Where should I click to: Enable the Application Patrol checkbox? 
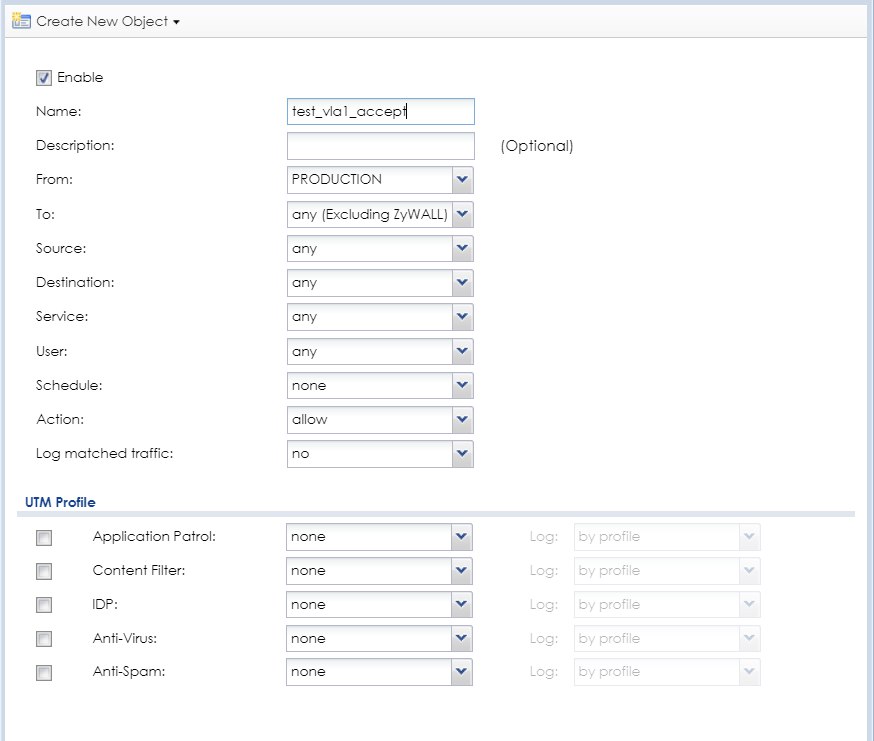pyautogui.click(x=44, y=537)
